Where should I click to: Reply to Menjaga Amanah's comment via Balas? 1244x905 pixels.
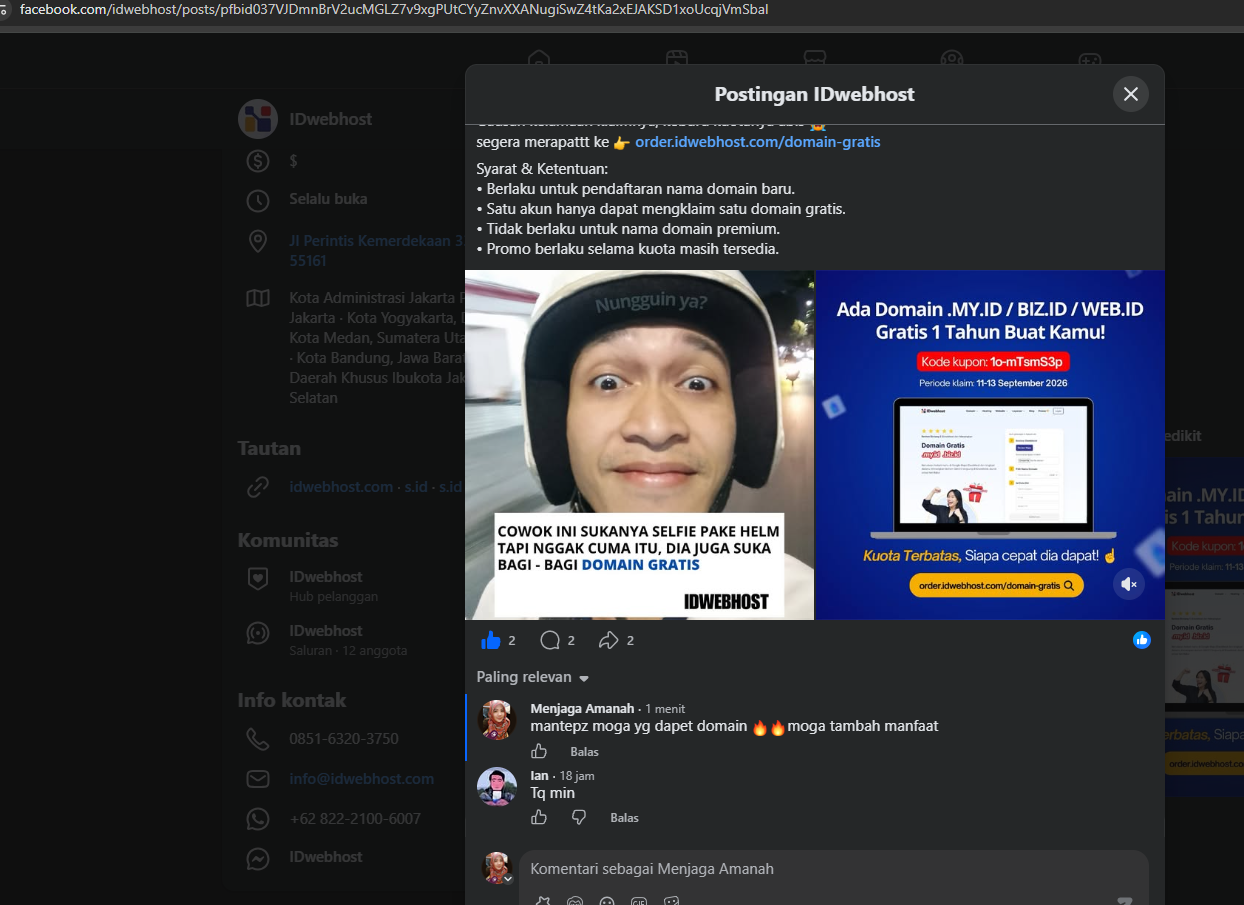coord(584,751)
